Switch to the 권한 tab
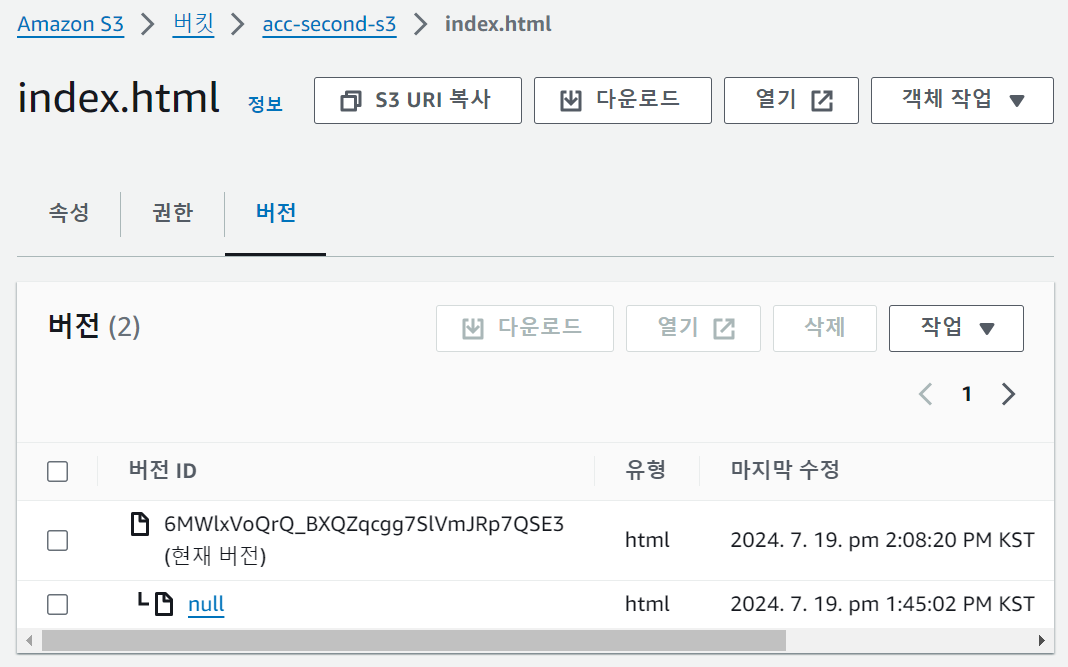The height and width of the screenshot is (667, 1068). point(172,213)
